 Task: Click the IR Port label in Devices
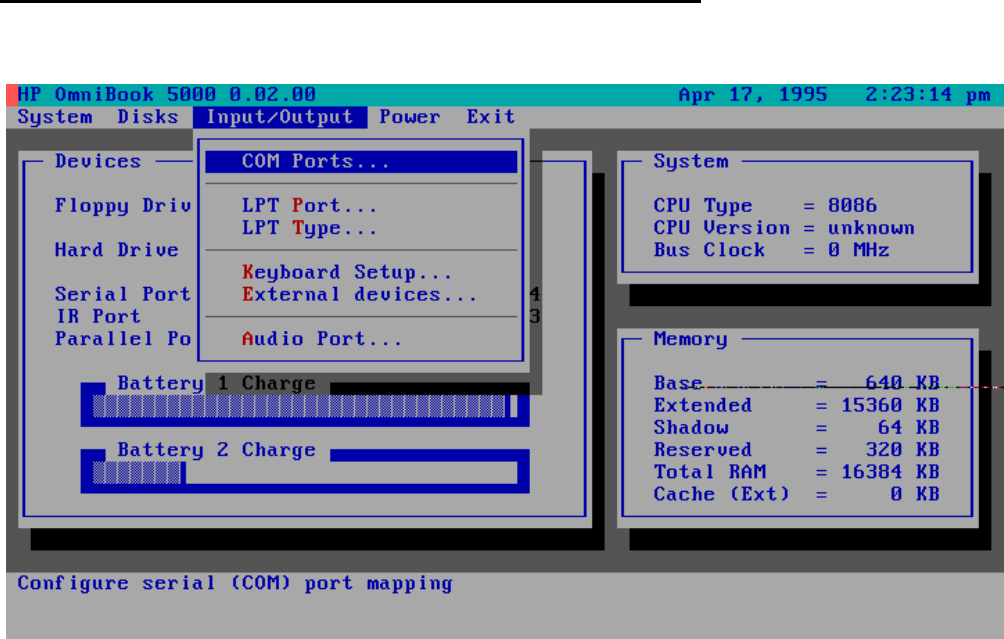[x=98, y=316]
